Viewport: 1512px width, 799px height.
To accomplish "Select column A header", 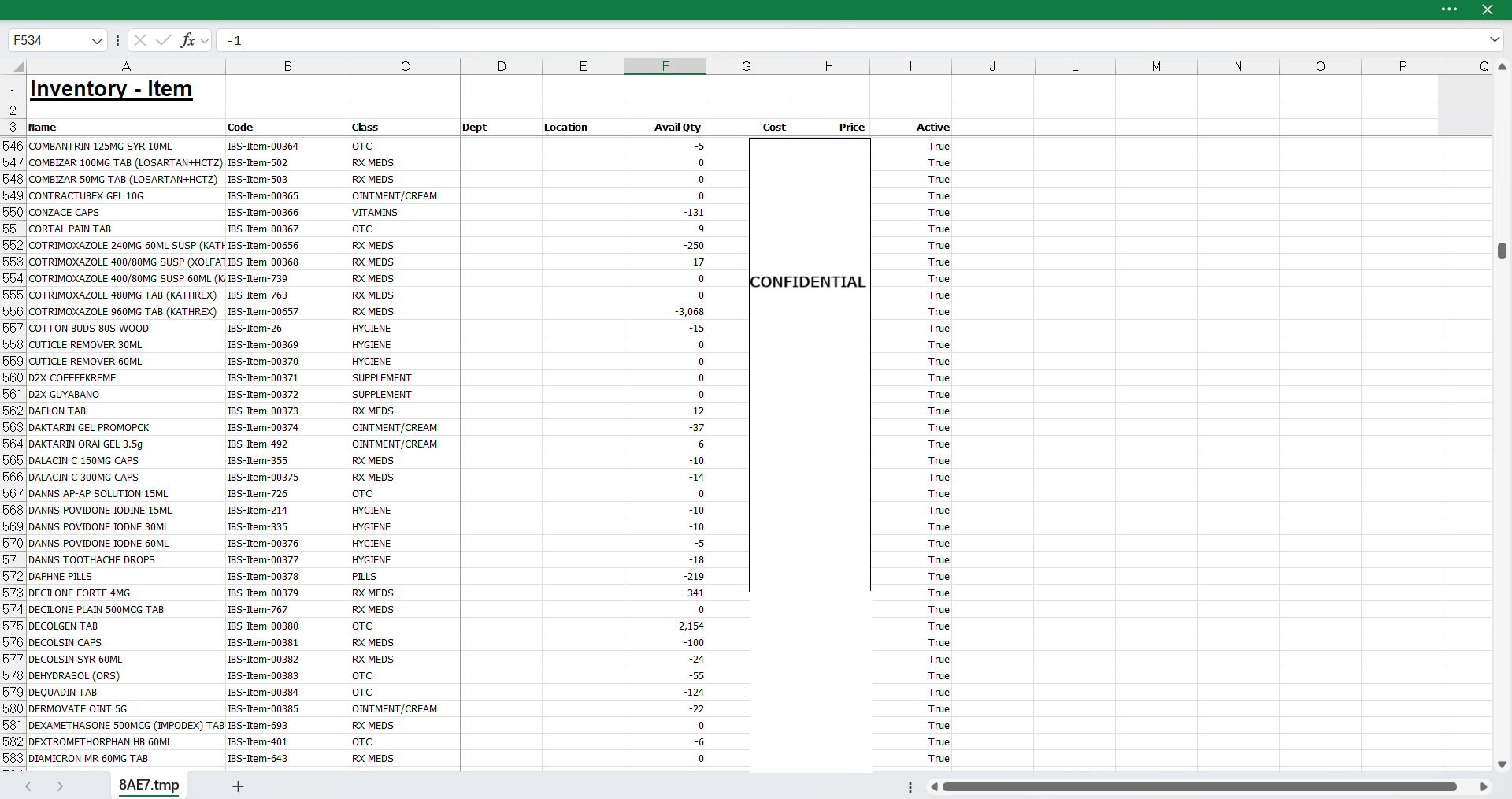I will click(126, 66).
